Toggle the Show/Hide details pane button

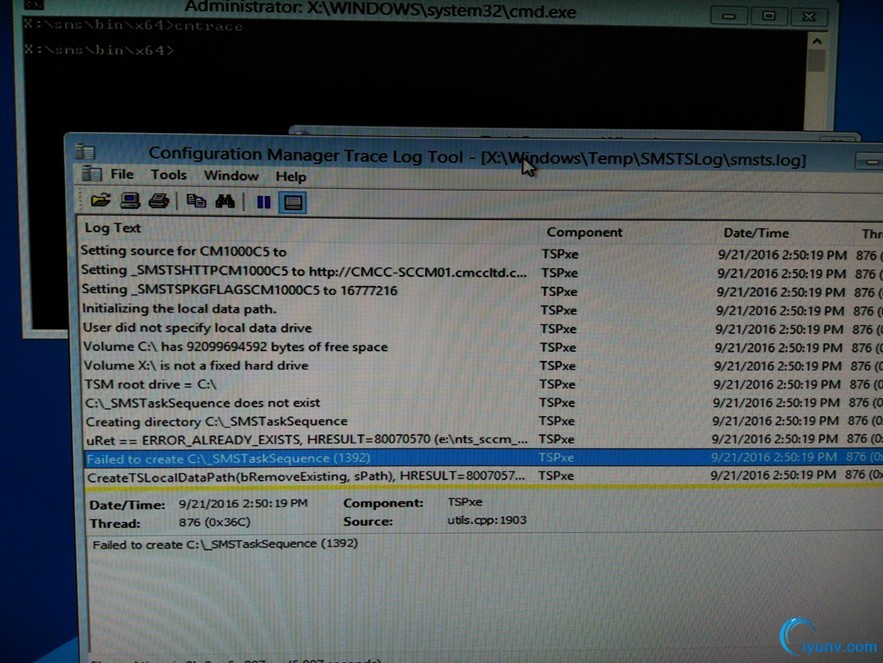coord(293,203)
